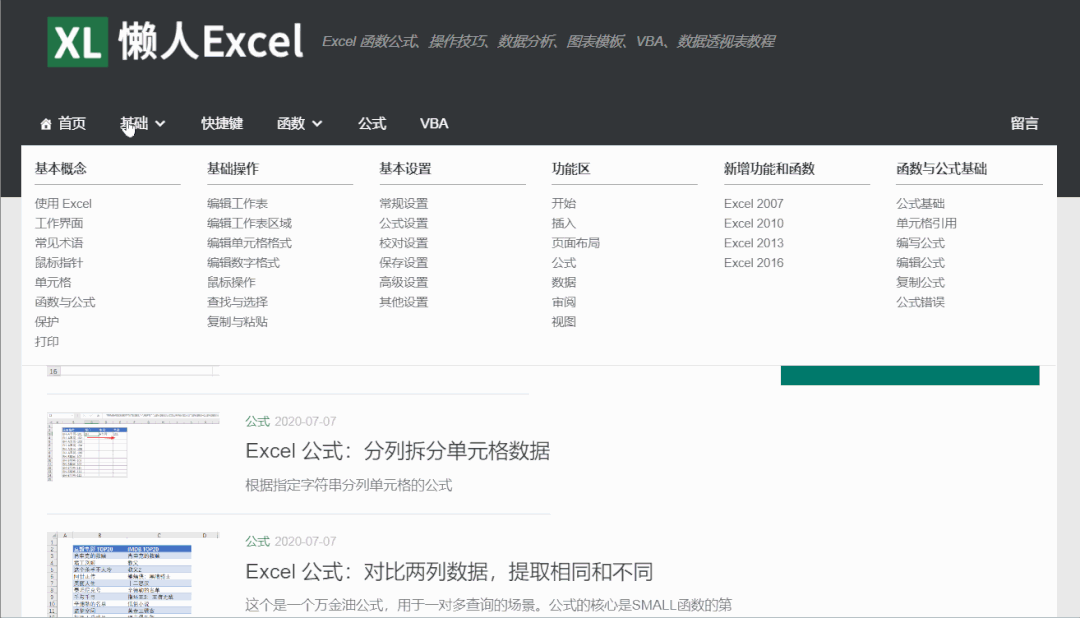Click thumbnail of 分列拆分单元格数据 article
This screenshot has width=1080, height=618.
point(133,446)
